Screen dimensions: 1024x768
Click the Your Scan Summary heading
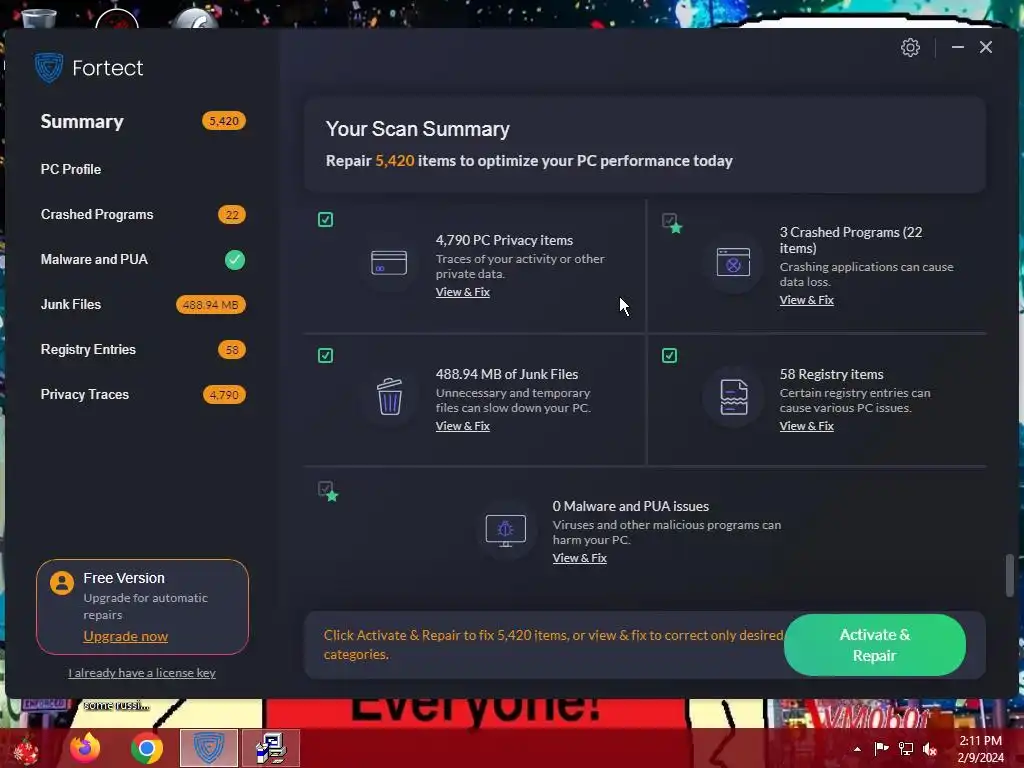click(x=418, y=129)
